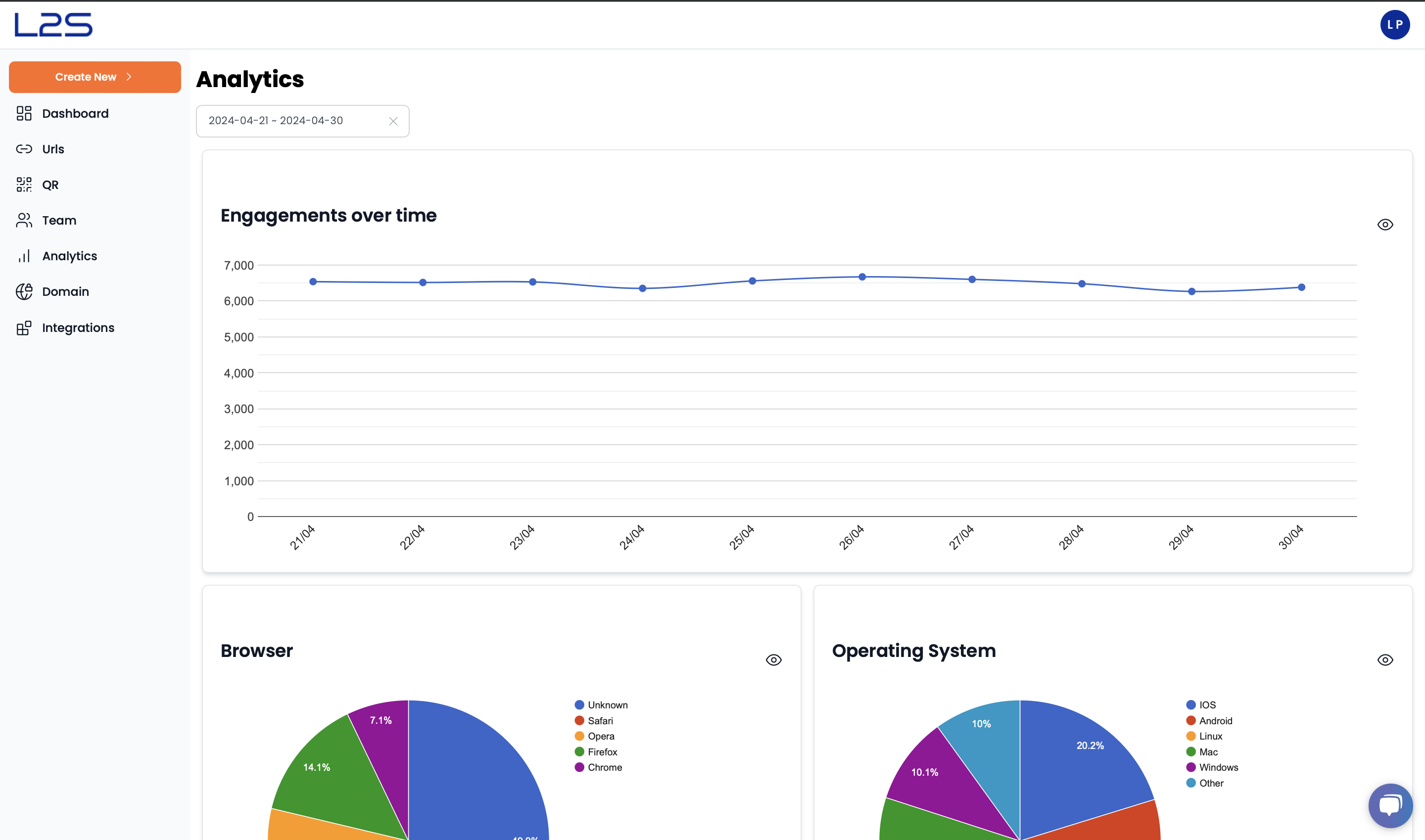Viewport: 1425px width, 840px height.
Task: Click the Analytics page title
Action: click(x=250, y=79)
